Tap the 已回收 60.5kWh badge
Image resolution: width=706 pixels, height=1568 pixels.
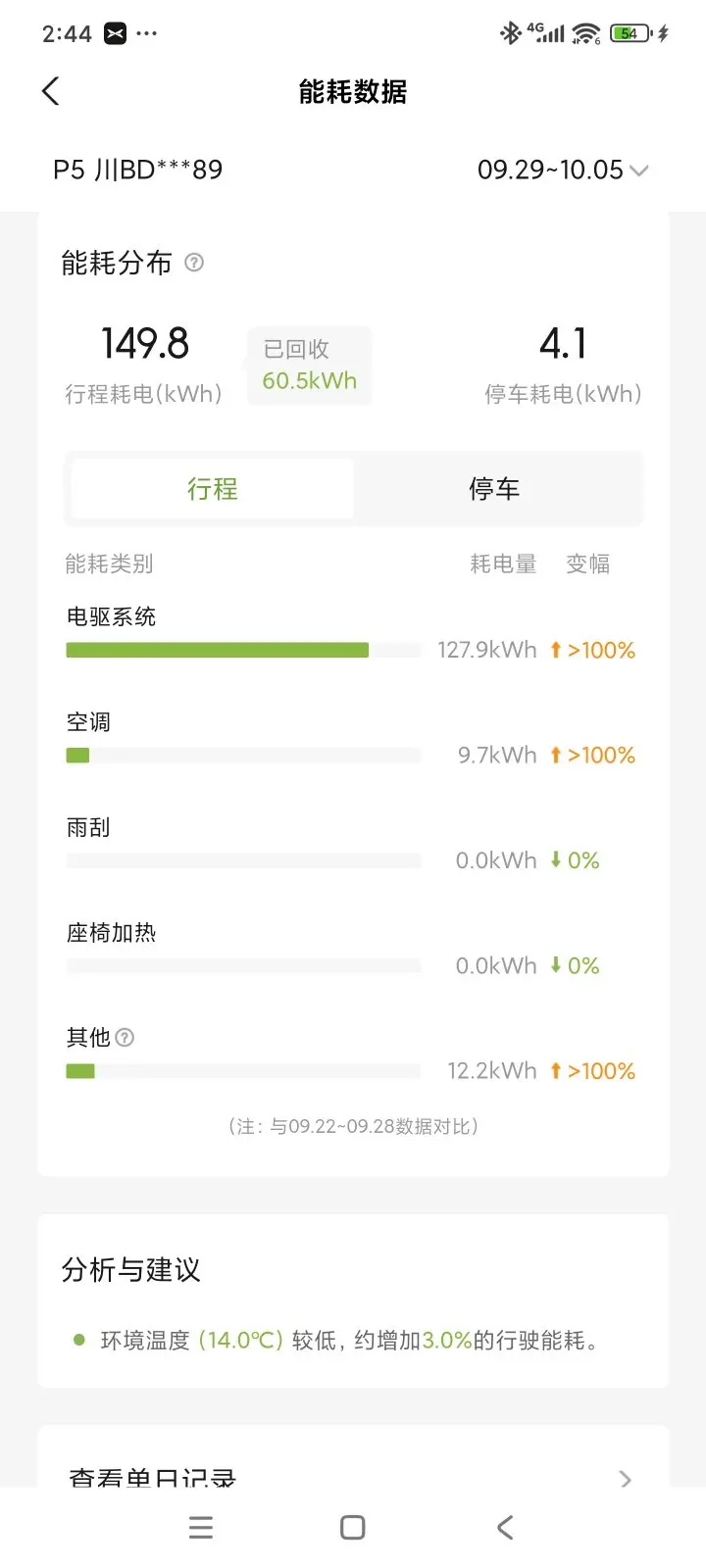[309, 366]
